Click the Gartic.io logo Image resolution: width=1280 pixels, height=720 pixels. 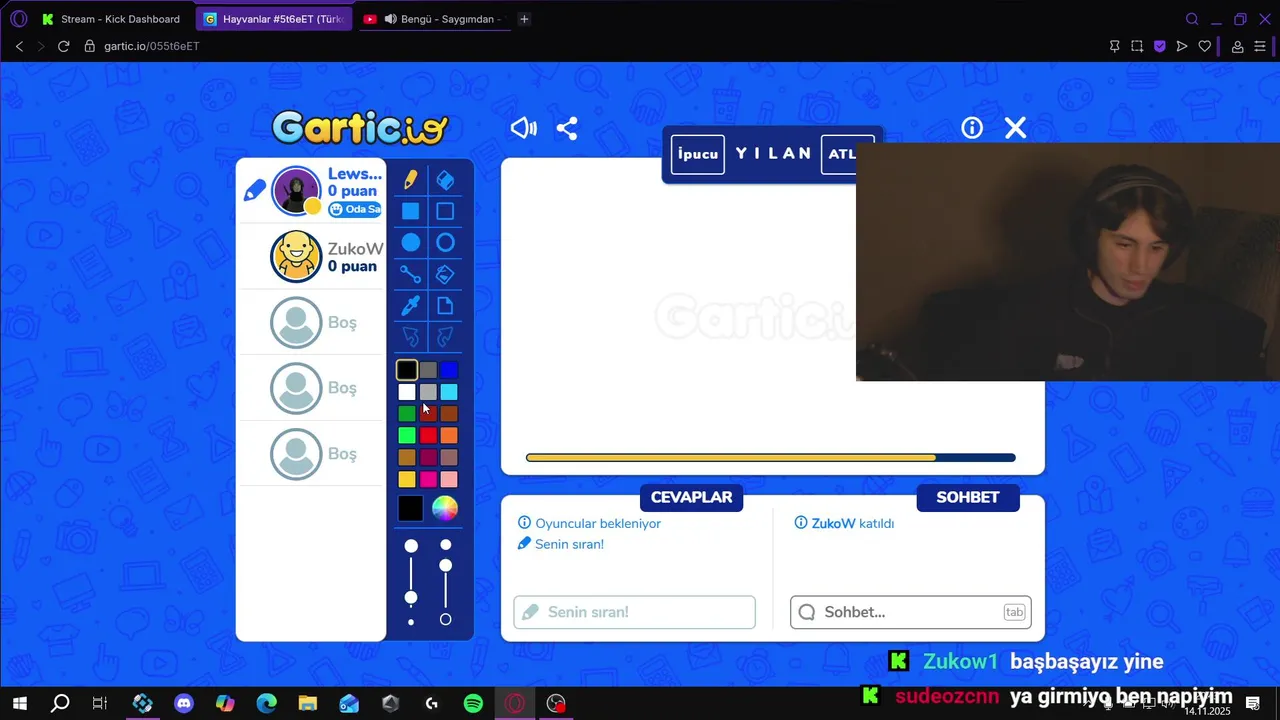360,128
